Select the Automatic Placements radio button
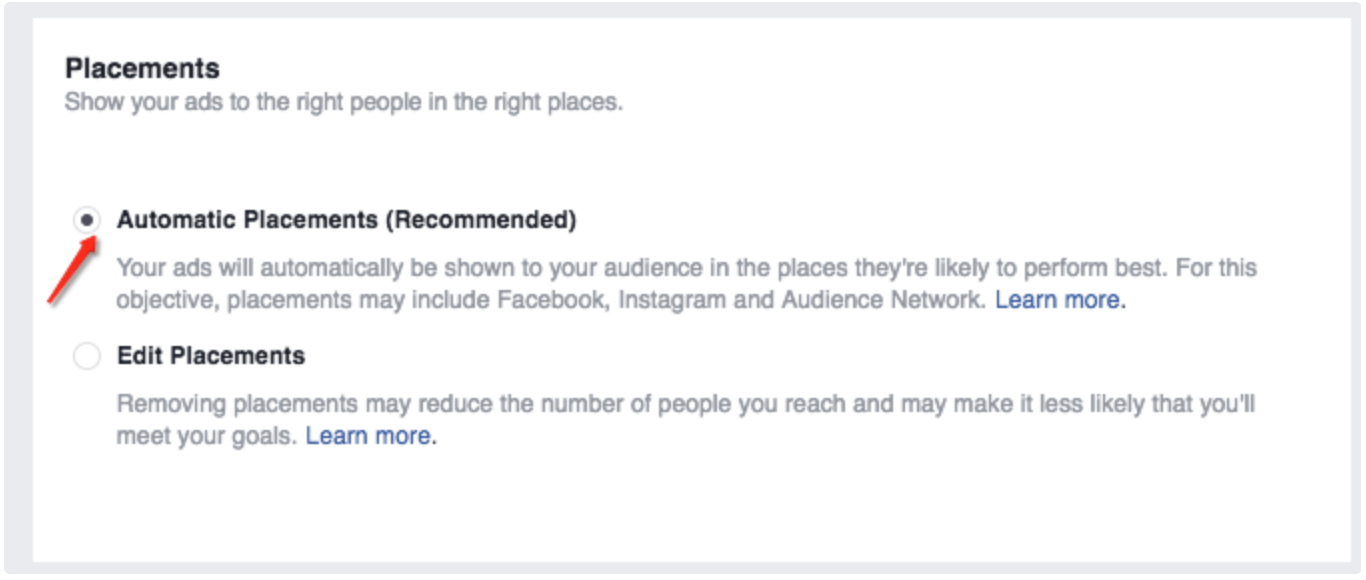1366x580 pixels. point(87,220)
